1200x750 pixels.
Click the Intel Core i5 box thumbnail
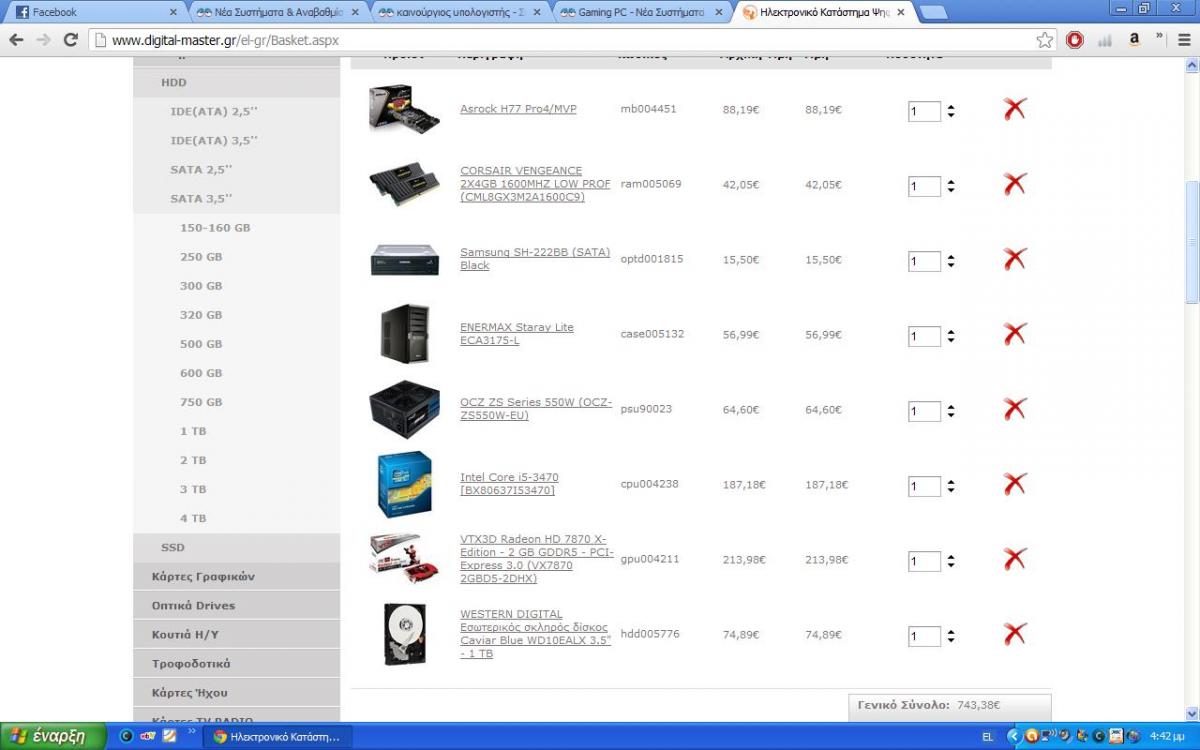404,484
